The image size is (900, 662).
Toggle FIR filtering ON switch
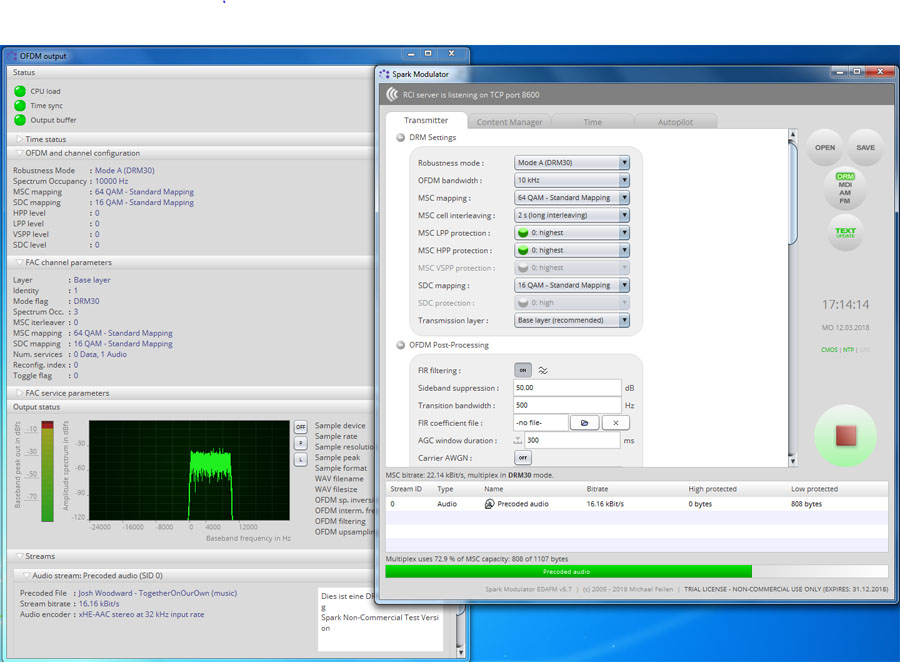click(522, 370)
